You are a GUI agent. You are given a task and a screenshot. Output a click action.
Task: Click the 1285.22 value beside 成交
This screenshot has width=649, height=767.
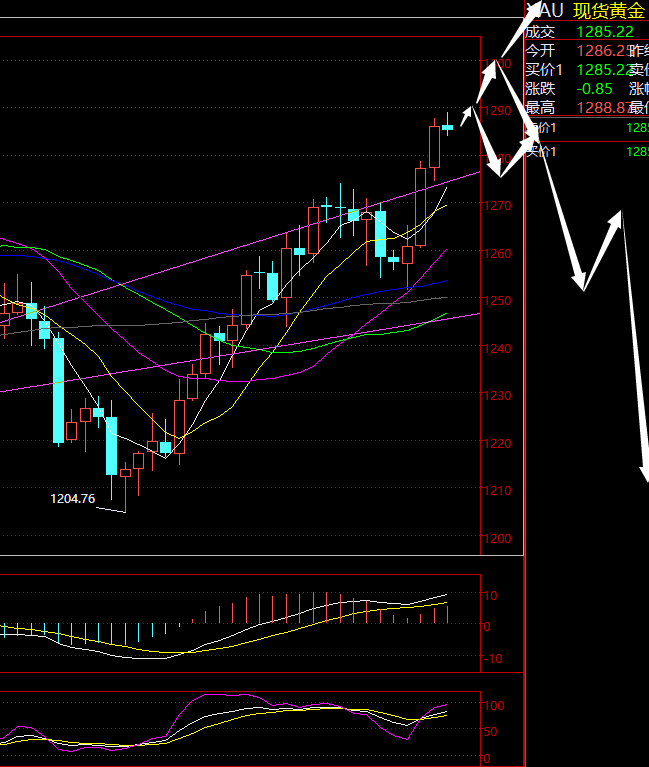coord(605,32)
